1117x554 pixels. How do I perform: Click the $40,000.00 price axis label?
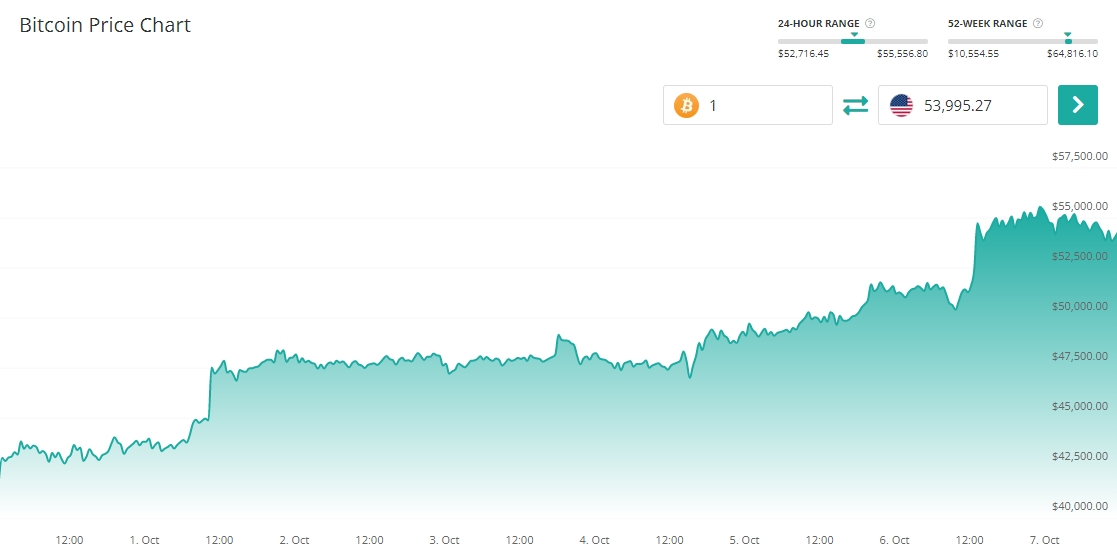click(x=1080, y=506)
